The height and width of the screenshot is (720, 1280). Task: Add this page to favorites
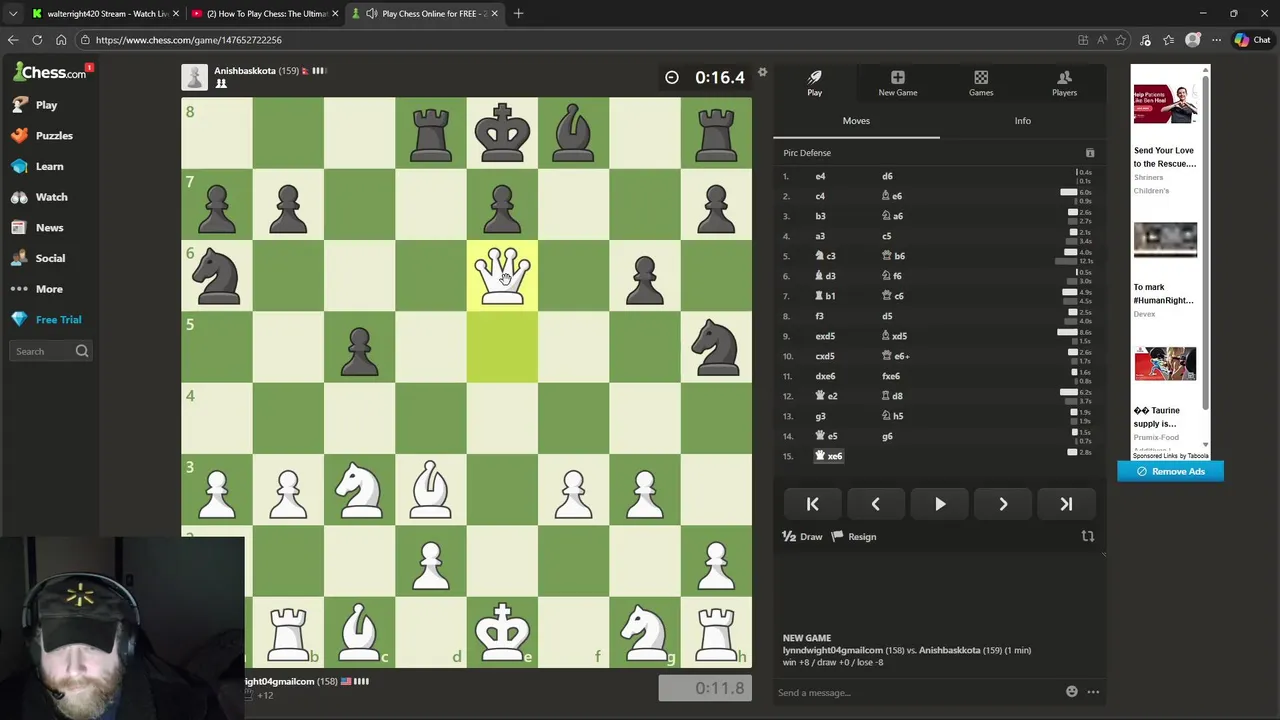pyautogui.click(x=1121, y=40)
